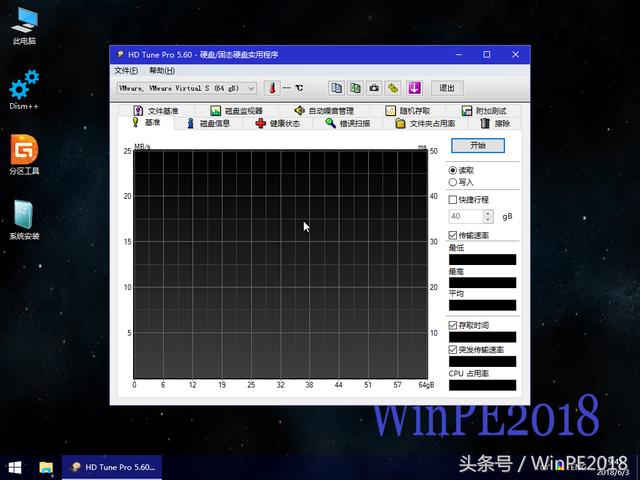The height and width of the screenshot is (480, 640).
Task: Select the Benchmark (基准) tab
Action: click(x=146, y=122)
